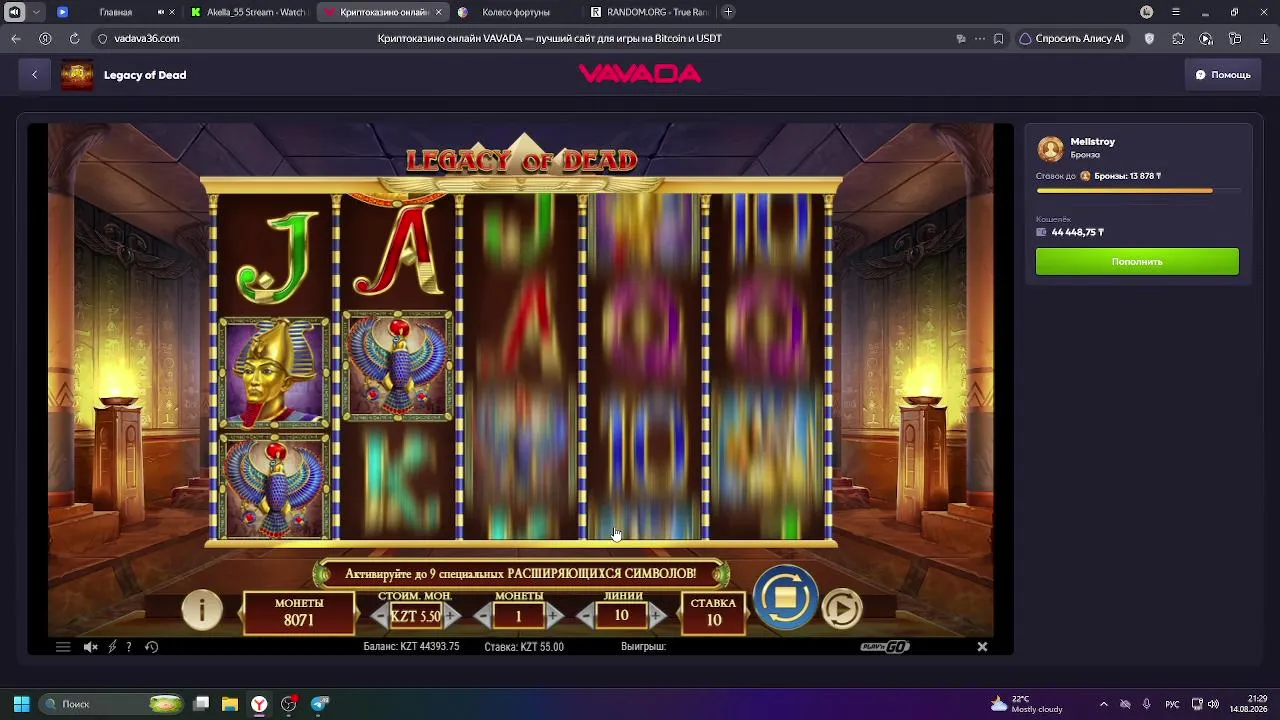
Task: Open the Помощь help button
Action: [x=1223, y=75]
